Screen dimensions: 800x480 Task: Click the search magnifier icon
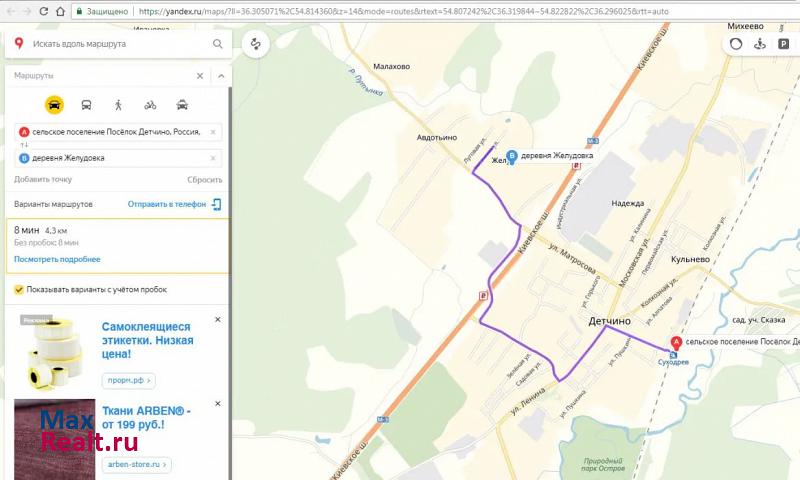tap(218, 44)
